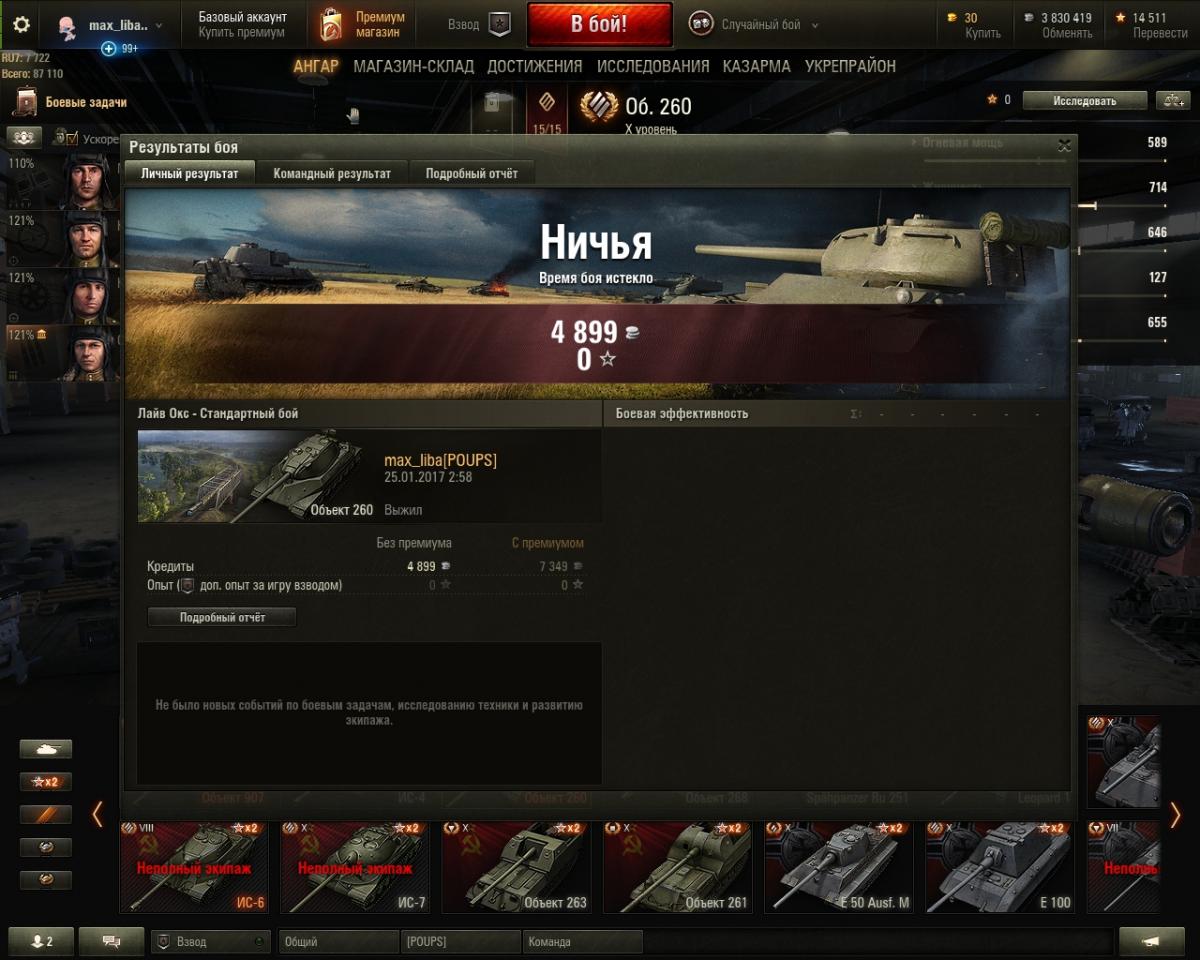Open the chat channels icon
Image resolution: width=1200 pixels, height=960 pixels.
point(111,941)
